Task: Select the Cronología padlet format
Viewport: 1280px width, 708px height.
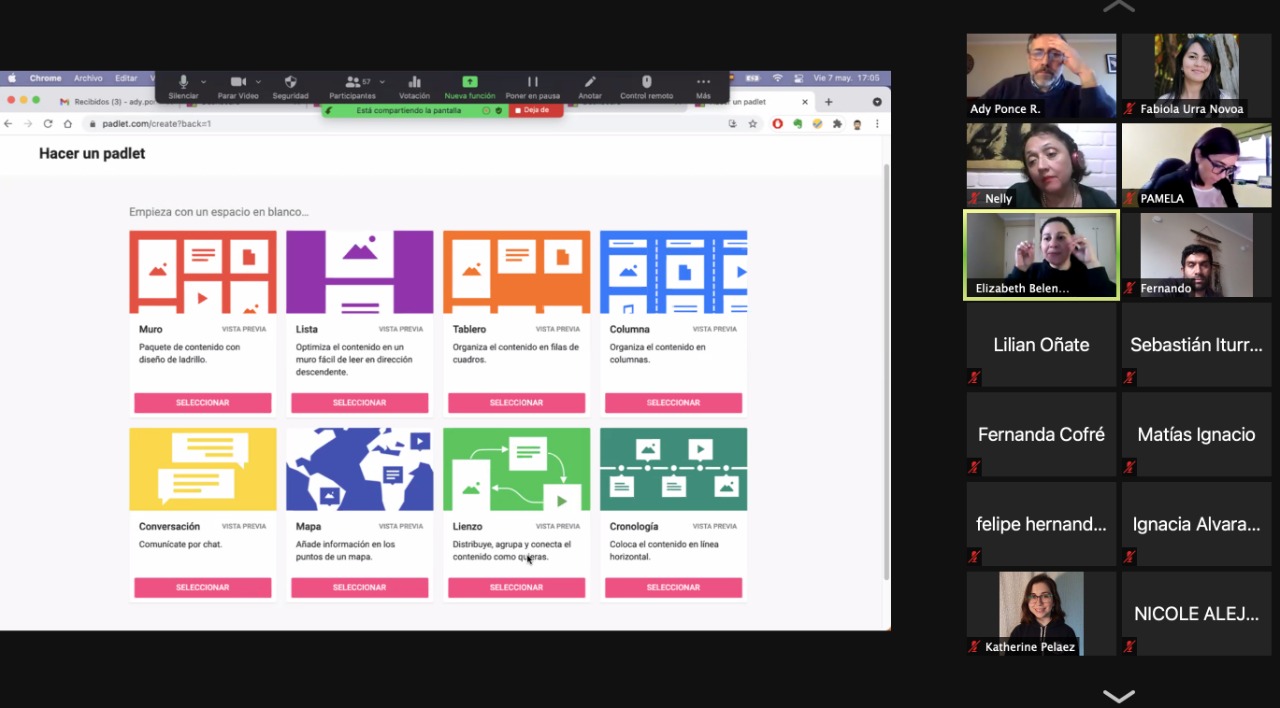Action: point(674,588)
